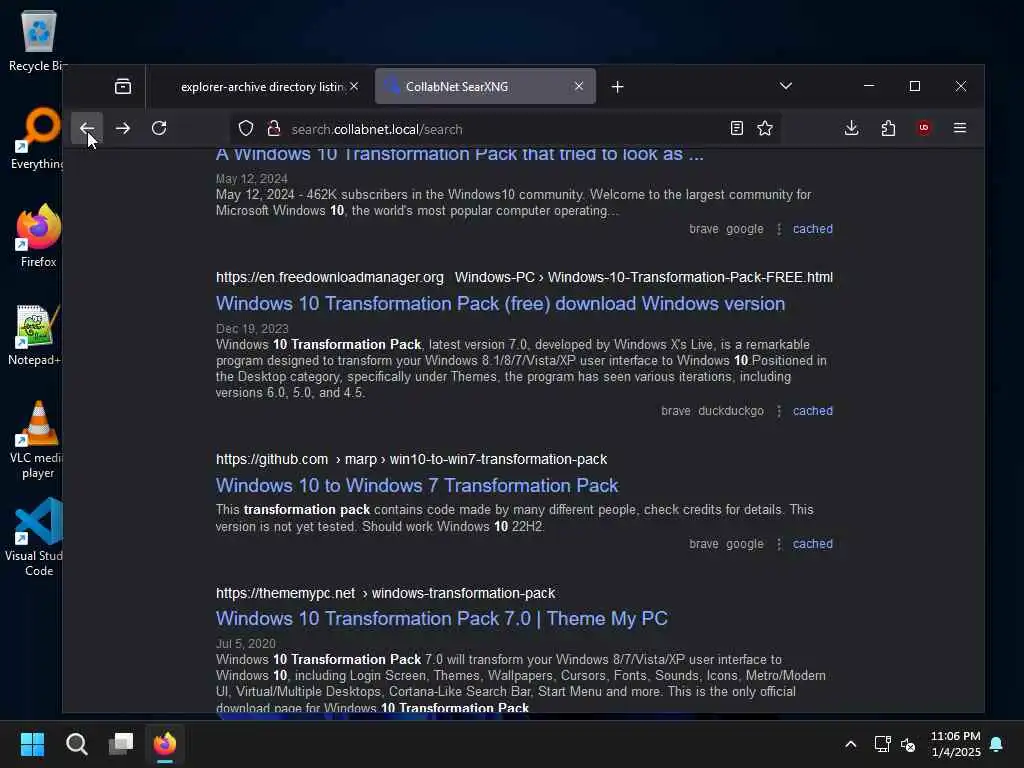Open the tracking protection shield icon

[x=246, y=129]
